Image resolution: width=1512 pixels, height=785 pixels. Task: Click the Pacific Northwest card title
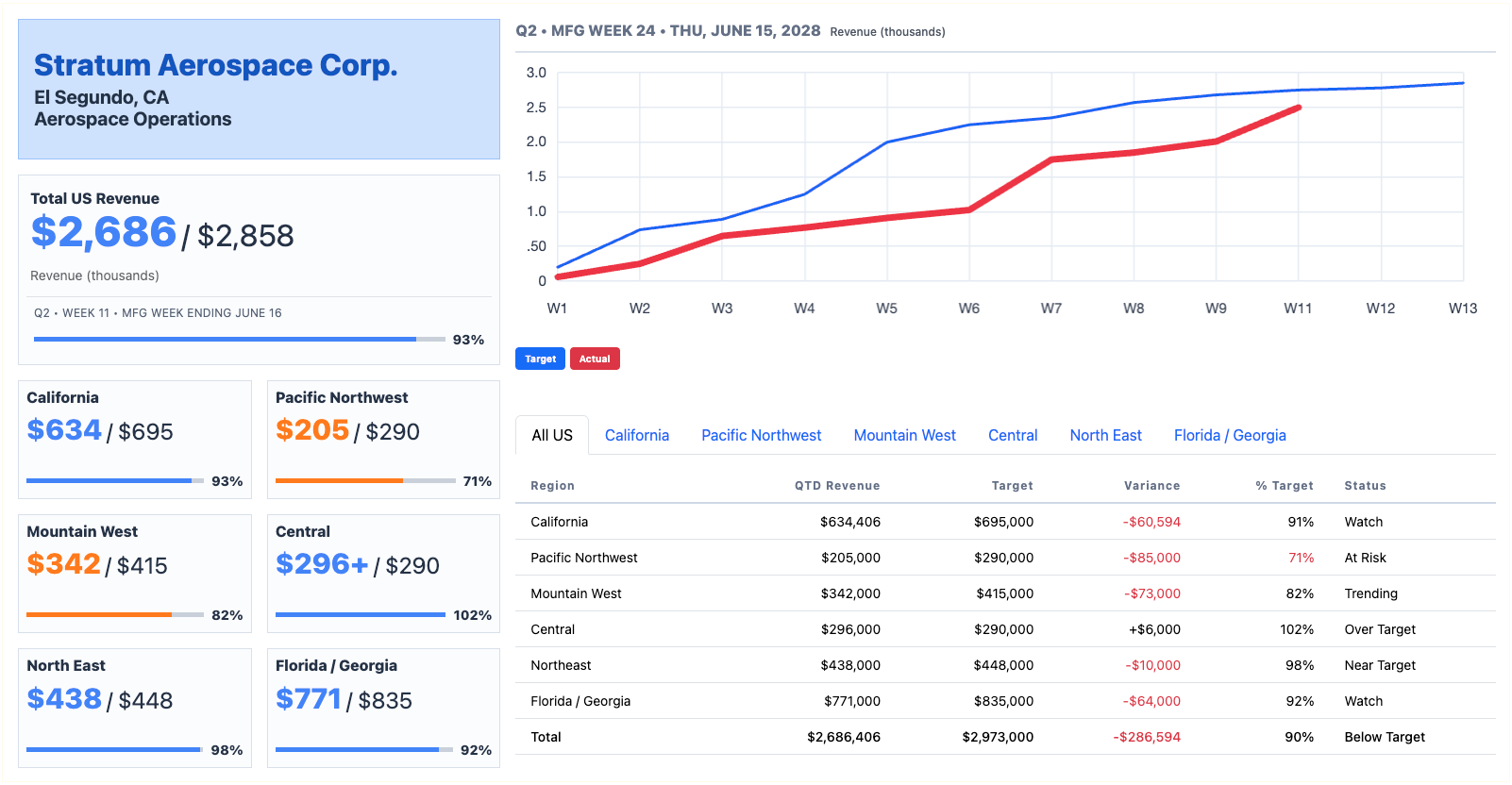click(x=342, y=397)
